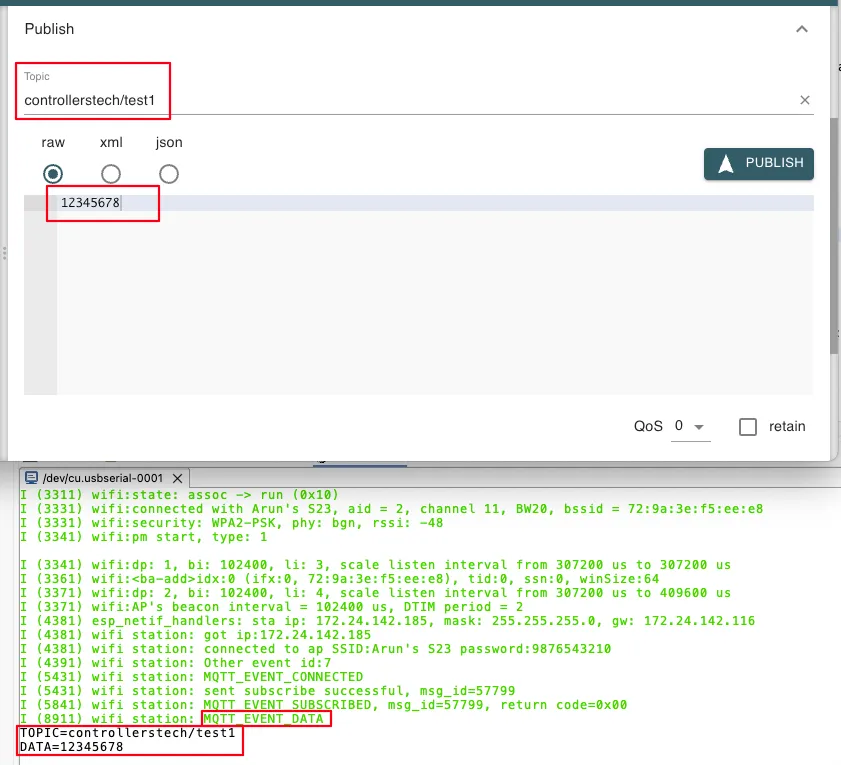The height and width of the screenshot is (765, 841).
Task: Click the 'wifi:pm start, type: 1' log line
Action: pos(144,536)
